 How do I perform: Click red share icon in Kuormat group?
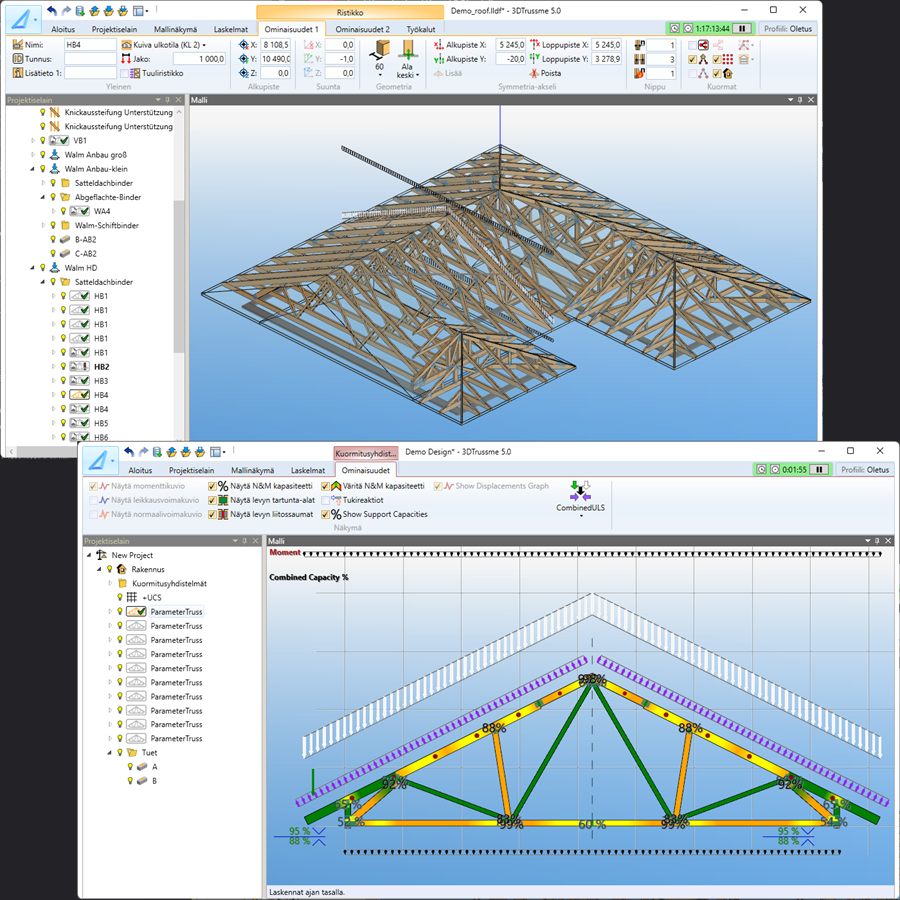pos(703,45)
